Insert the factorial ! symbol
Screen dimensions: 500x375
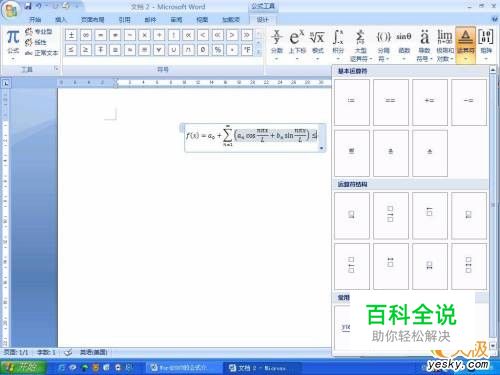174,35
